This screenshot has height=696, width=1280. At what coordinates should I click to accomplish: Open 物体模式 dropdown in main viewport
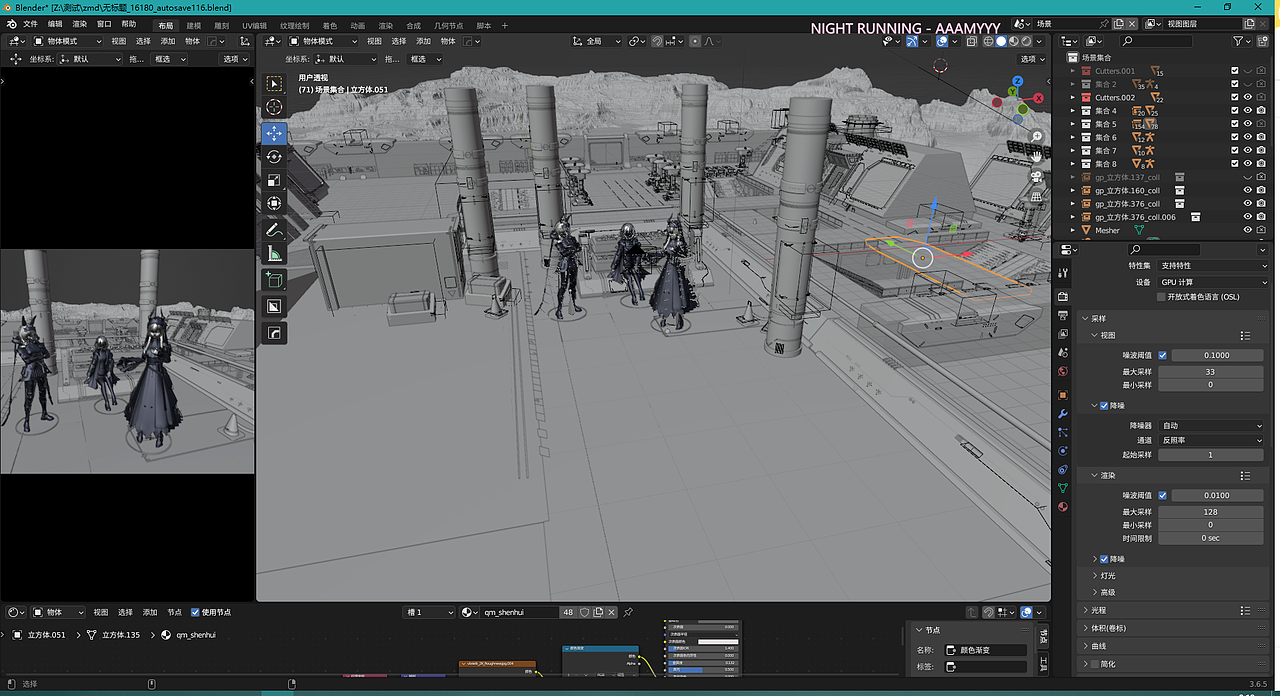324,41
